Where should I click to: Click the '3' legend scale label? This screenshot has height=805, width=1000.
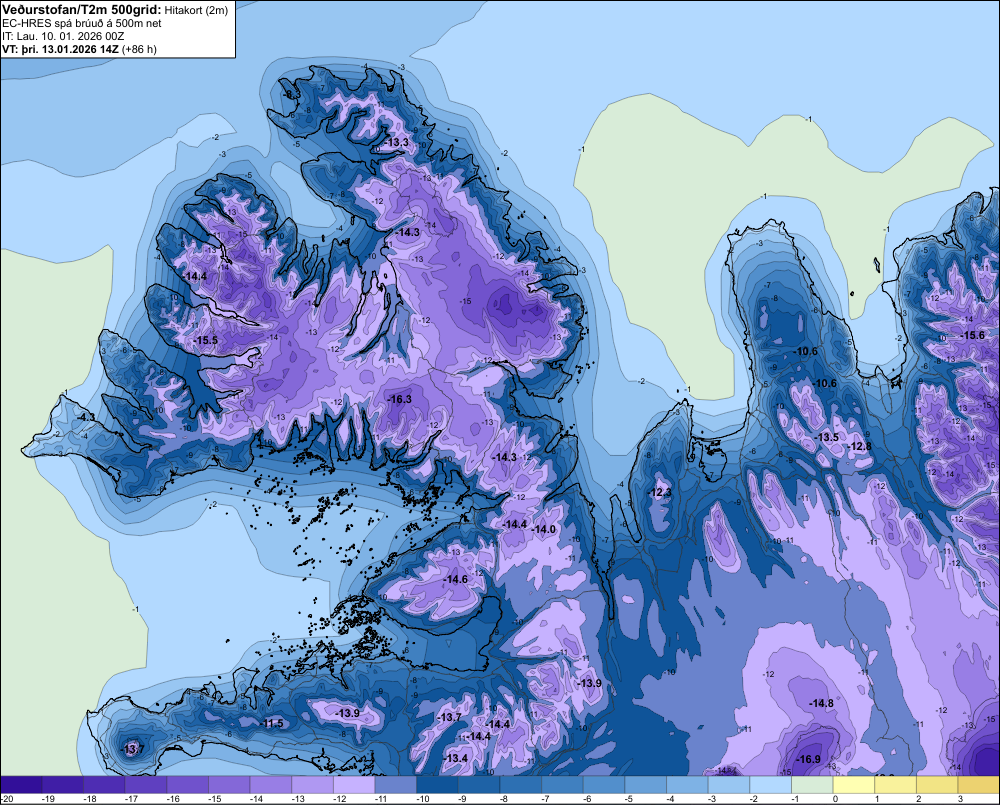click(x=960, y=799)
